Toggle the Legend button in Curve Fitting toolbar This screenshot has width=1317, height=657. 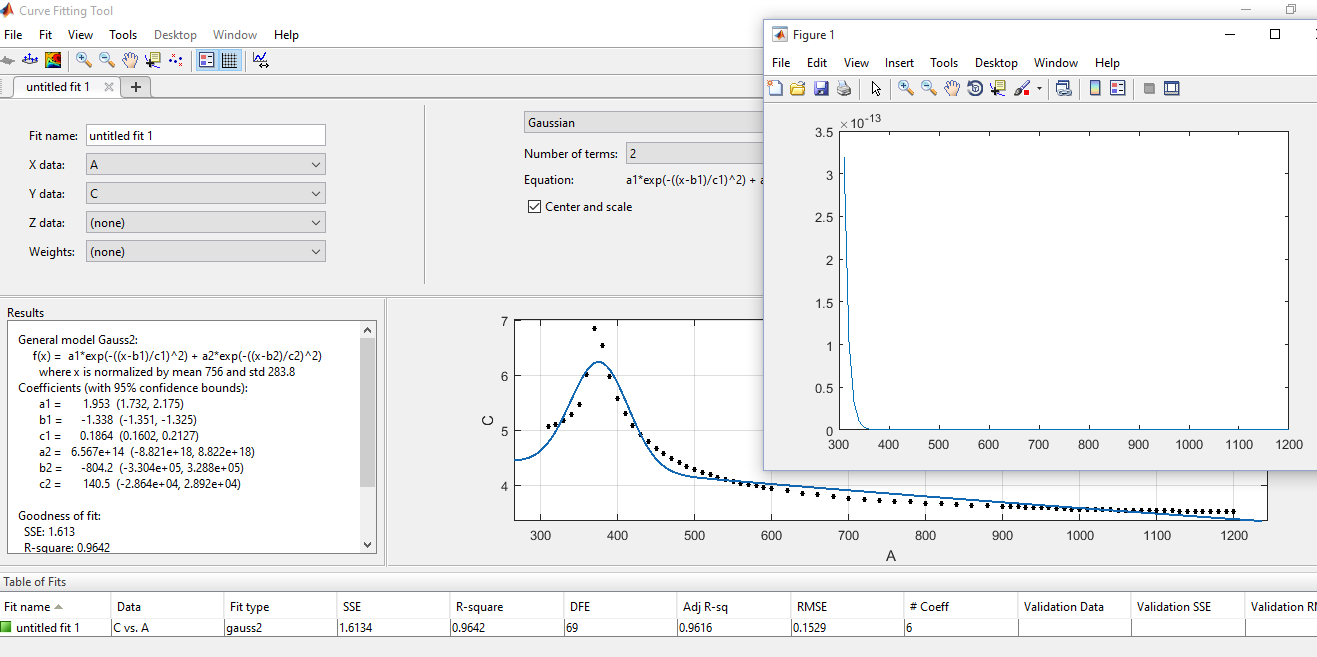(x=207, y=60)
